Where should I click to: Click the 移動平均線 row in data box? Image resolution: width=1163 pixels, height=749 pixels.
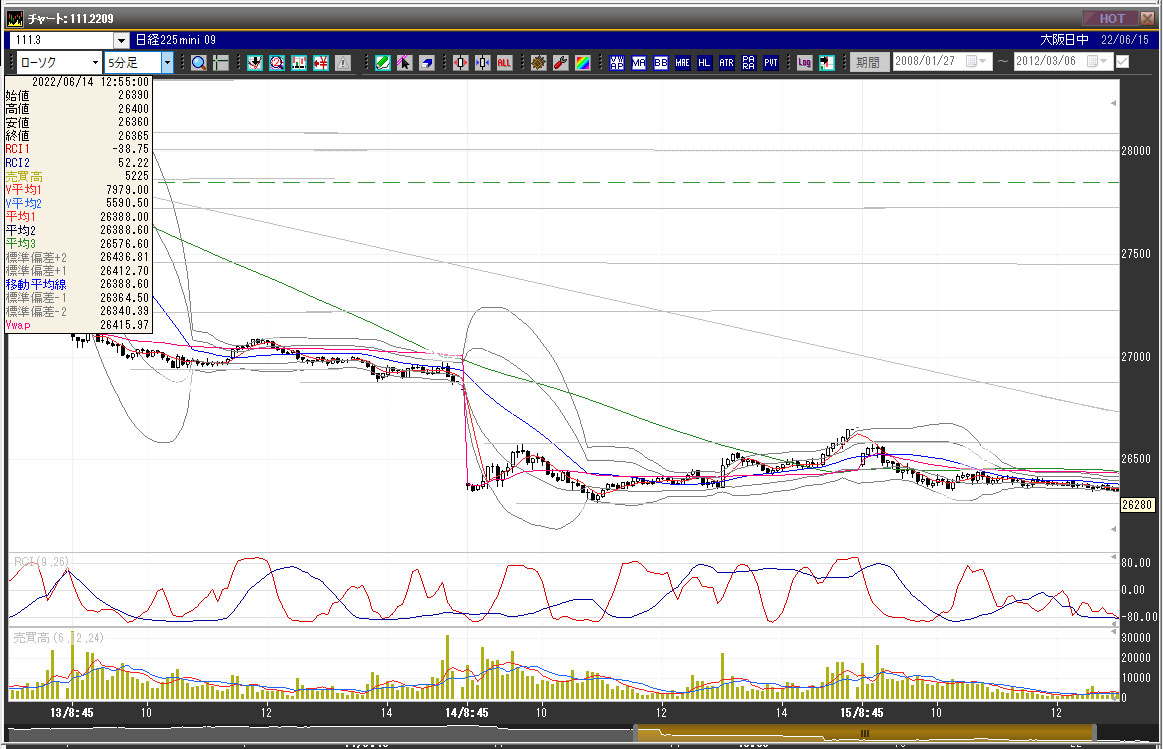77,284
